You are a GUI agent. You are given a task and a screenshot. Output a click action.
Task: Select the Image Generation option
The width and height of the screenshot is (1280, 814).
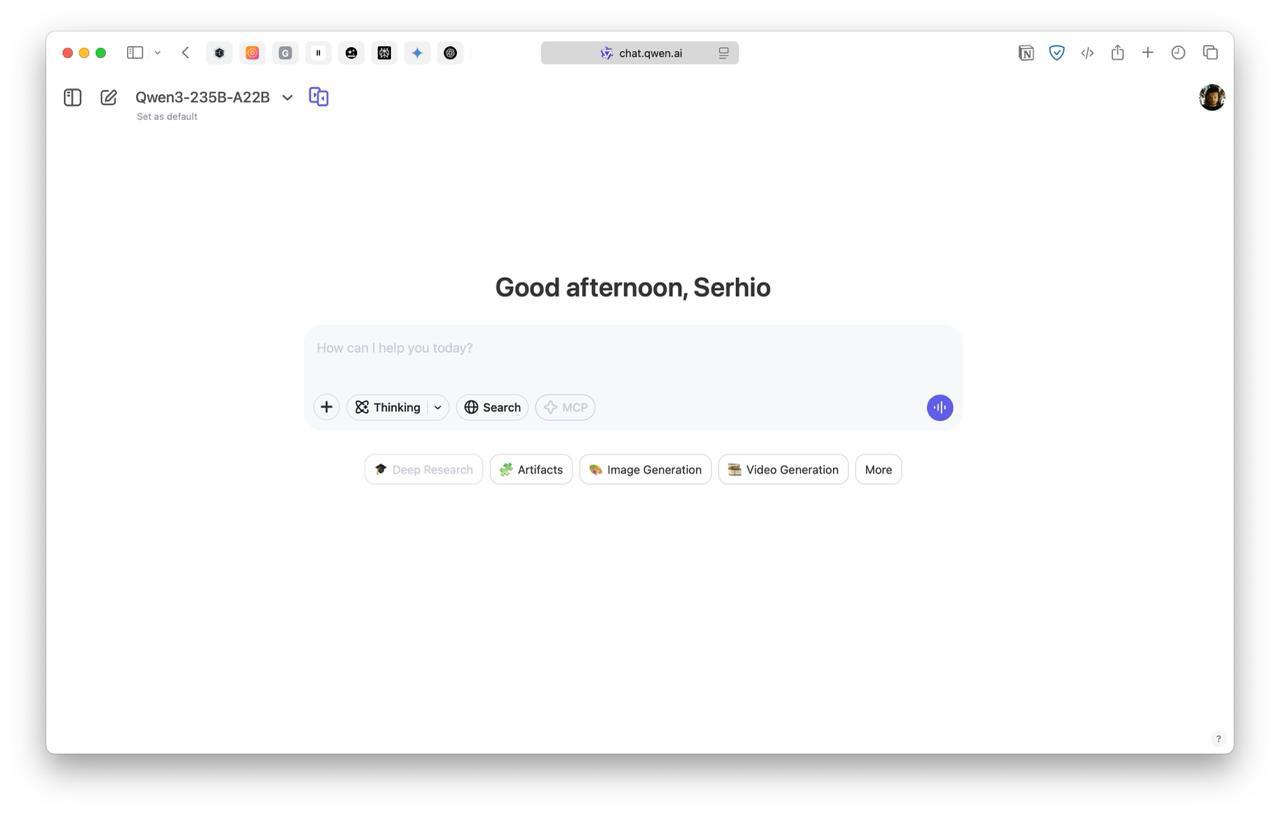[x=645, y=470]
